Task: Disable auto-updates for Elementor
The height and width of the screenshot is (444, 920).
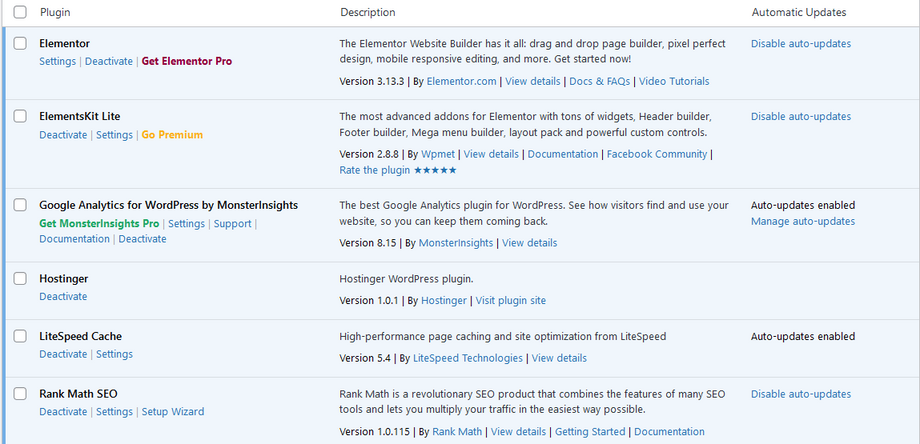Action: pyautogui.click(x=801, y=43)
